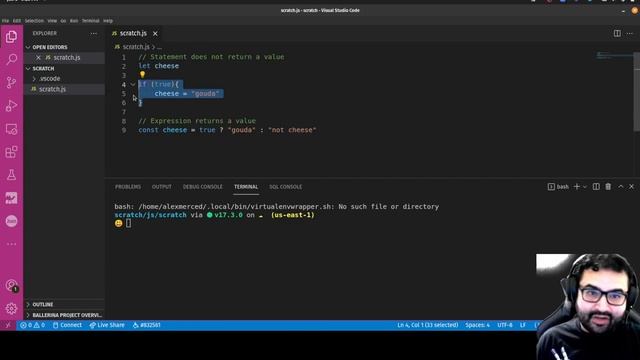
Task: Change end of line sequence LF
Action: tap(523, 325)
